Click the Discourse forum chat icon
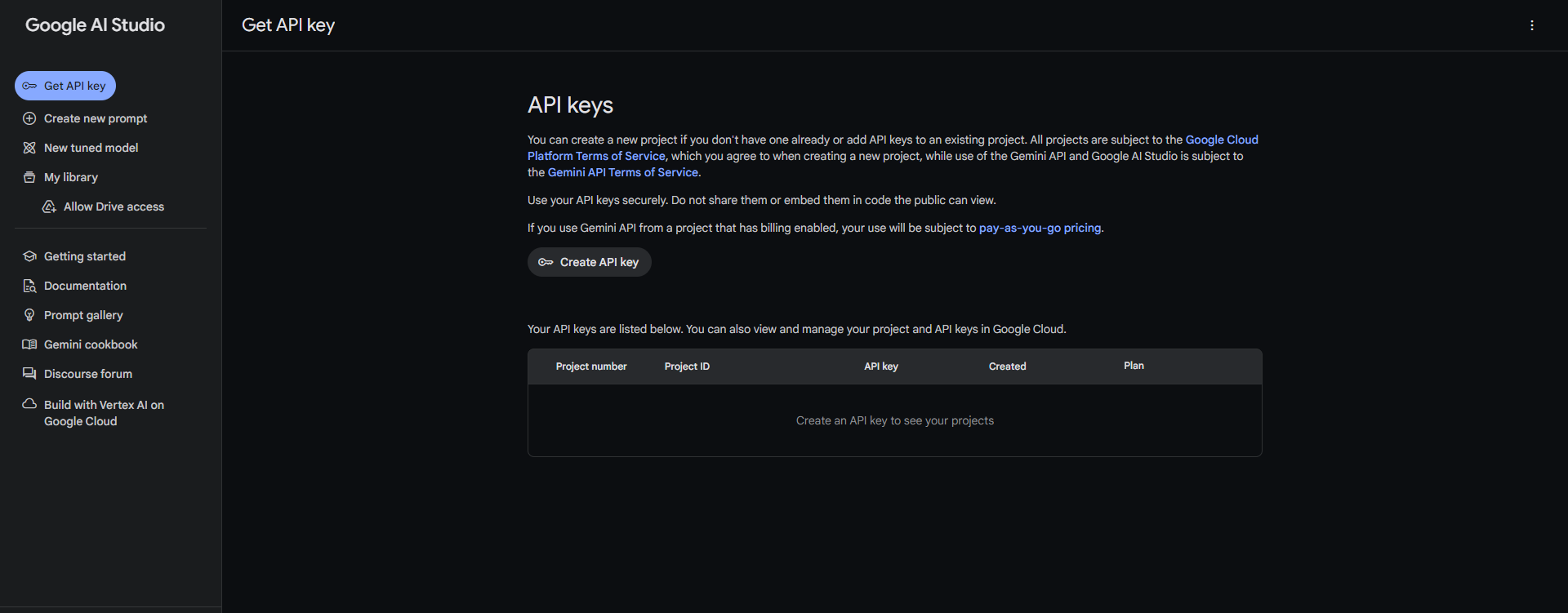Viewport: 1568px width, 613px height. click(x=29, y=374)
